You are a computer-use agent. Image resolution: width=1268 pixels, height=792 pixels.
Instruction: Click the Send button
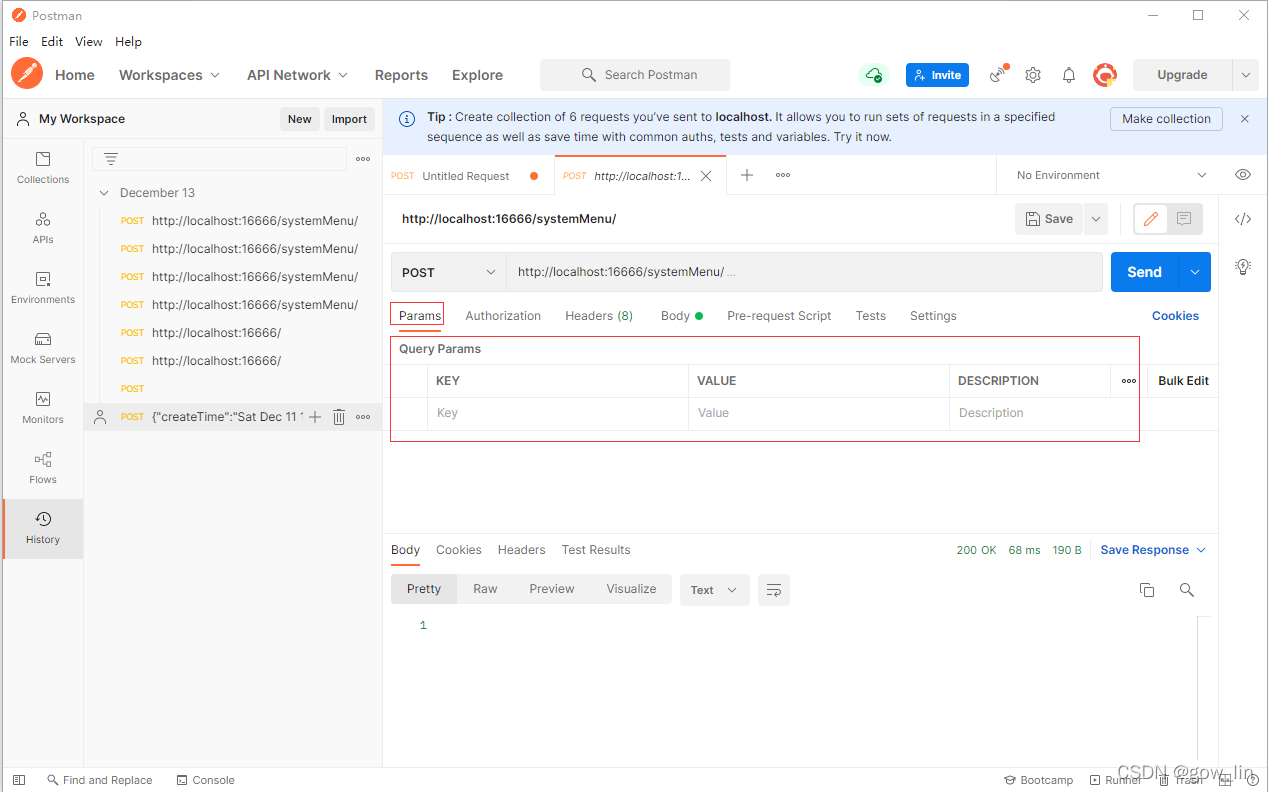(x=1145, y=272)
